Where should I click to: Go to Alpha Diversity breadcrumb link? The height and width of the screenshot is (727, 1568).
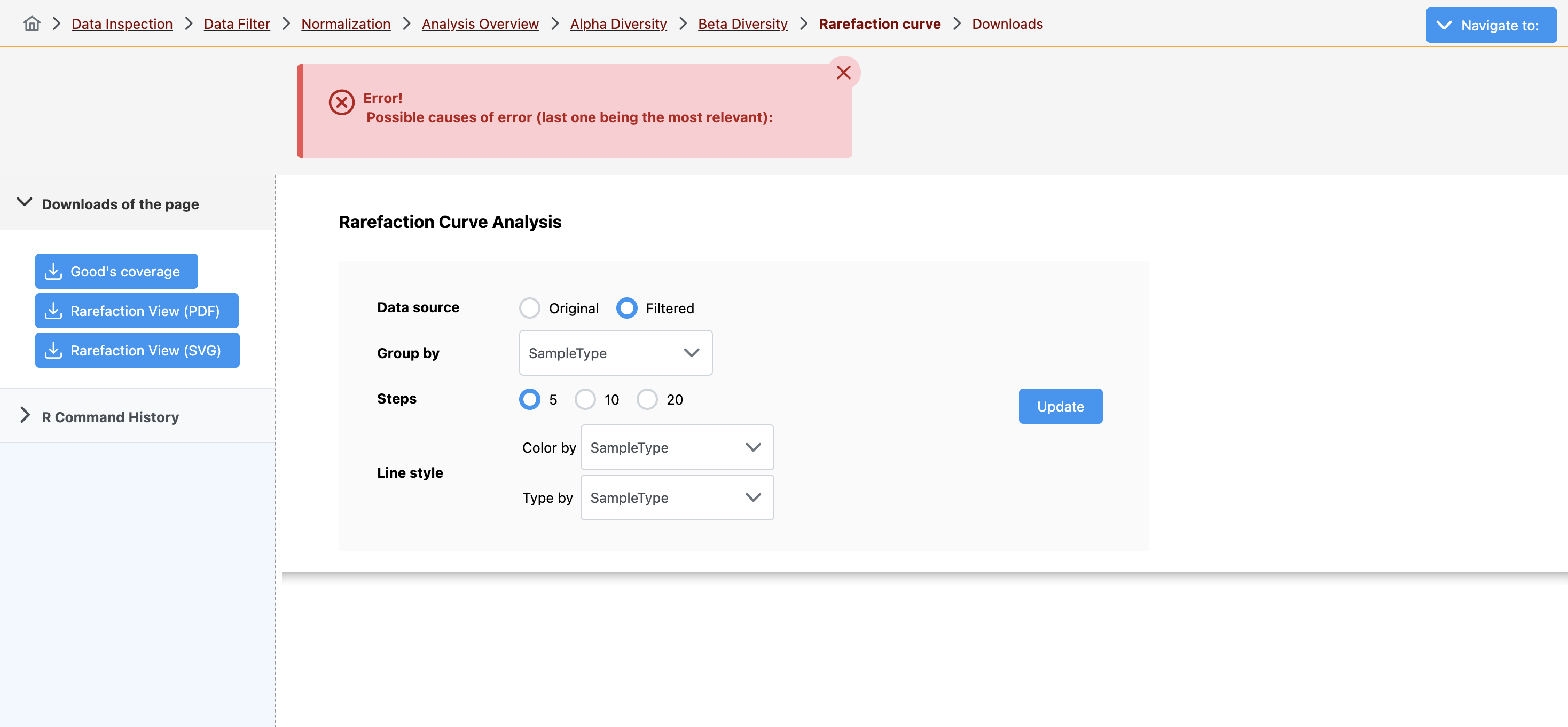tap(618, 23)
